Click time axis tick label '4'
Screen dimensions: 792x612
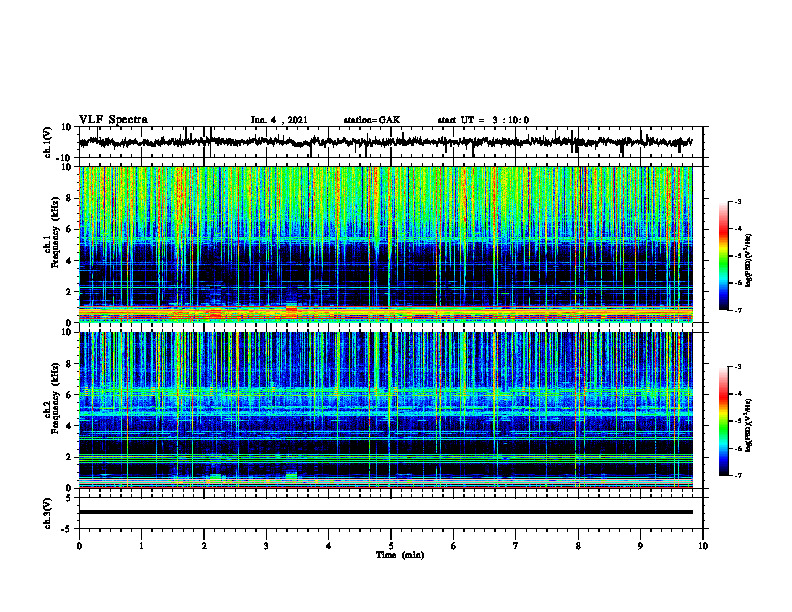coord(329,546)
